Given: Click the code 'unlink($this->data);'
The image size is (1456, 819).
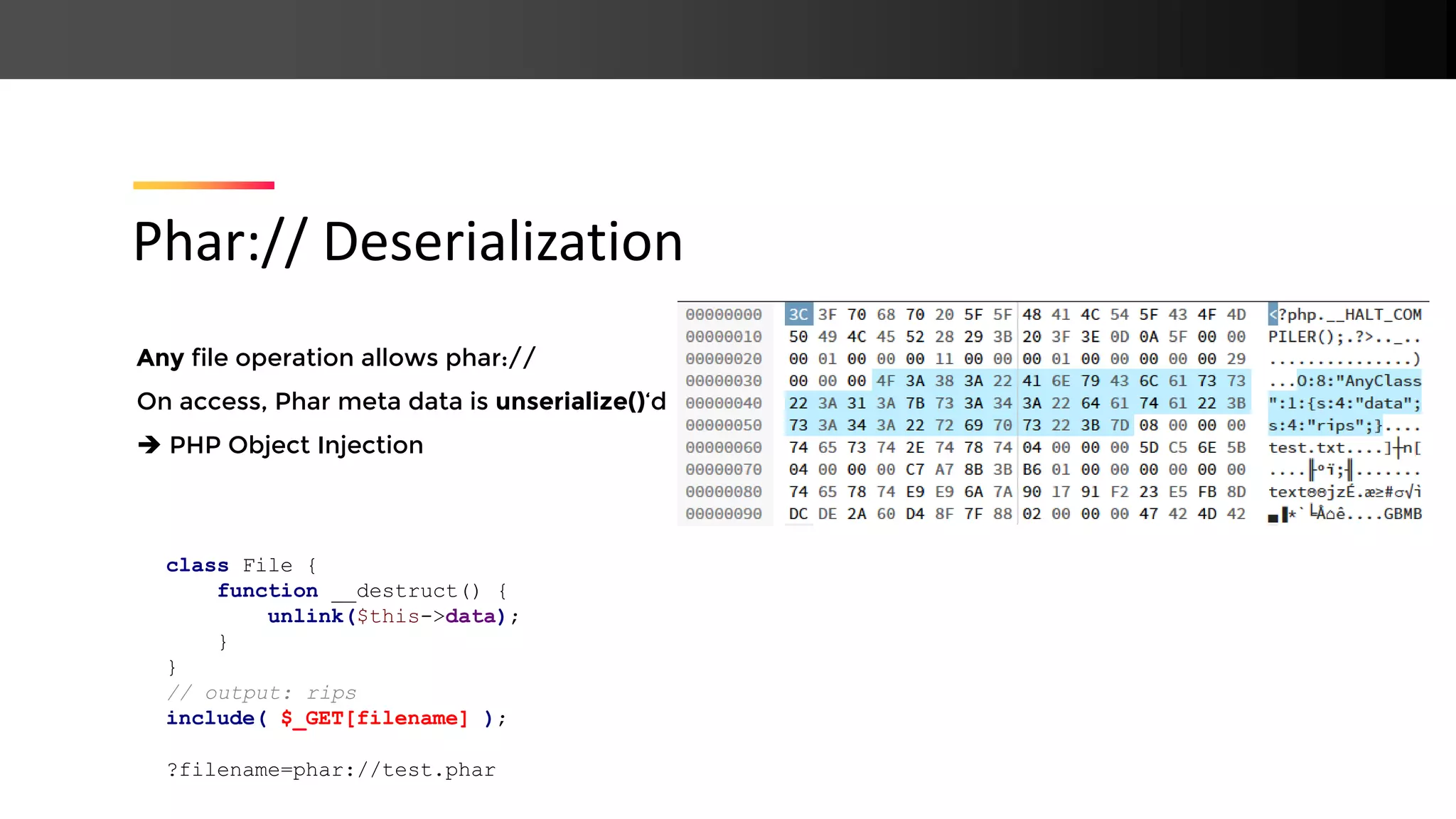Looking at the screenshot, I should (x=393, y=616).
